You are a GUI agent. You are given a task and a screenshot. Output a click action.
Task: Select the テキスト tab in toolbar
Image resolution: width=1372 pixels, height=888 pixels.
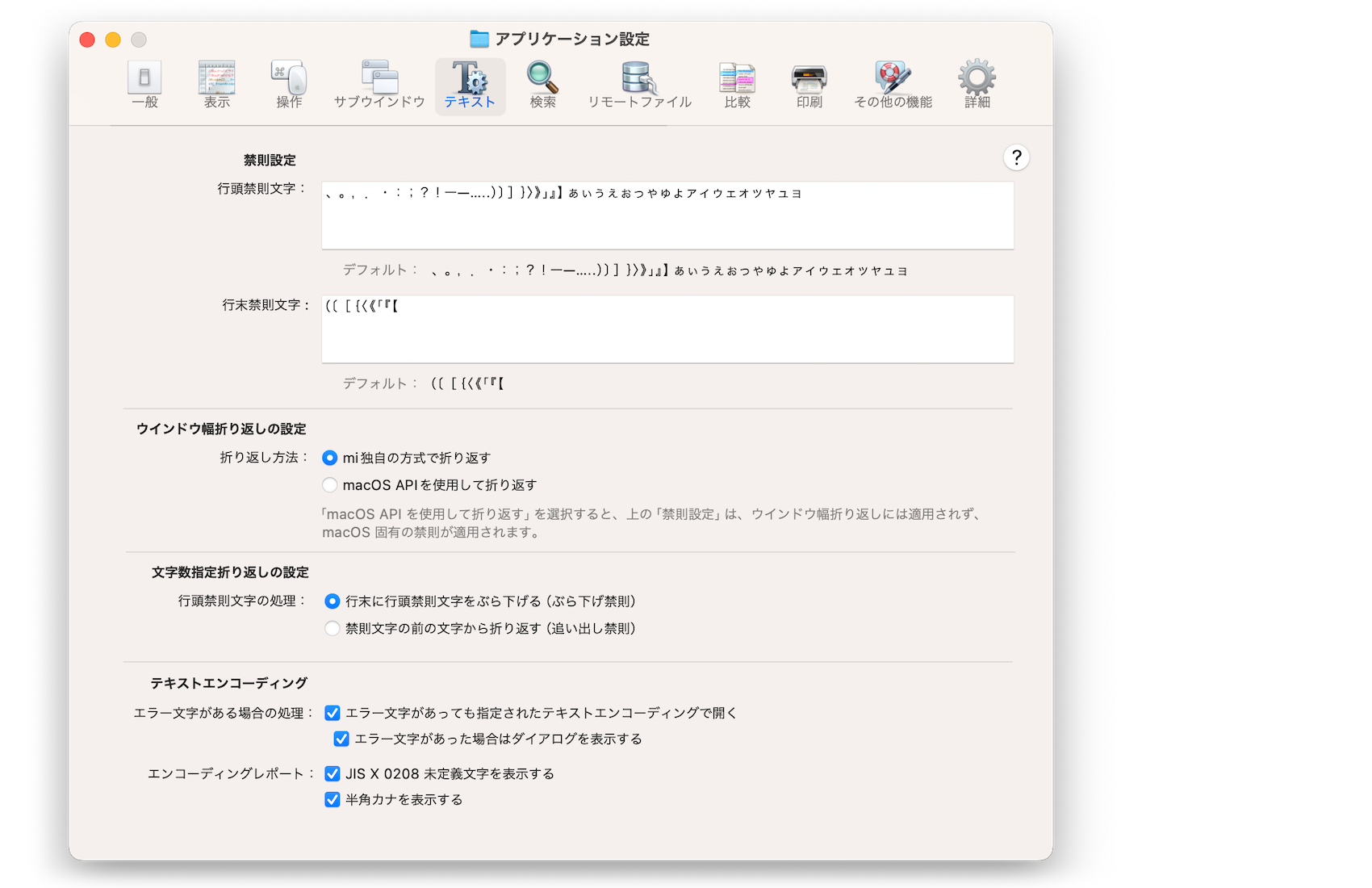click(470, 84)
